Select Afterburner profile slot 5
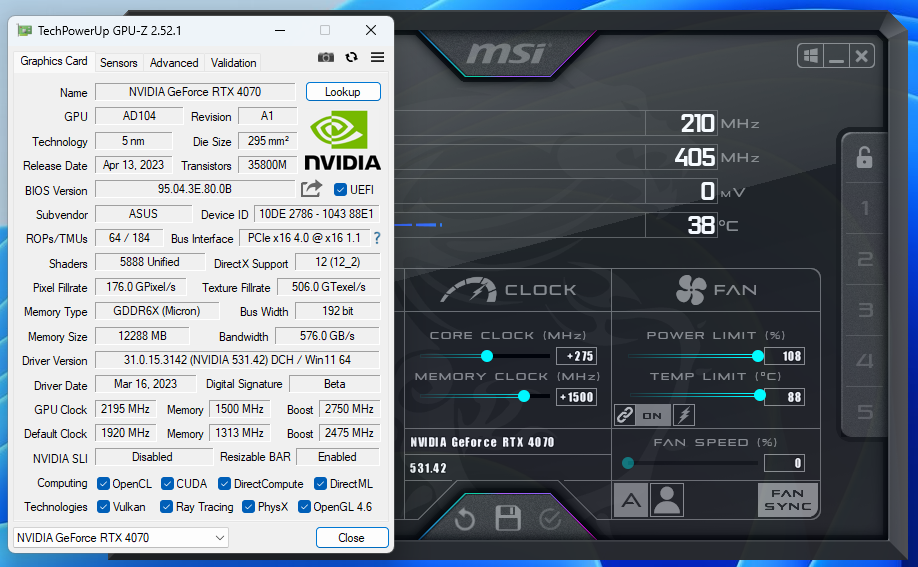 [865, 412]
